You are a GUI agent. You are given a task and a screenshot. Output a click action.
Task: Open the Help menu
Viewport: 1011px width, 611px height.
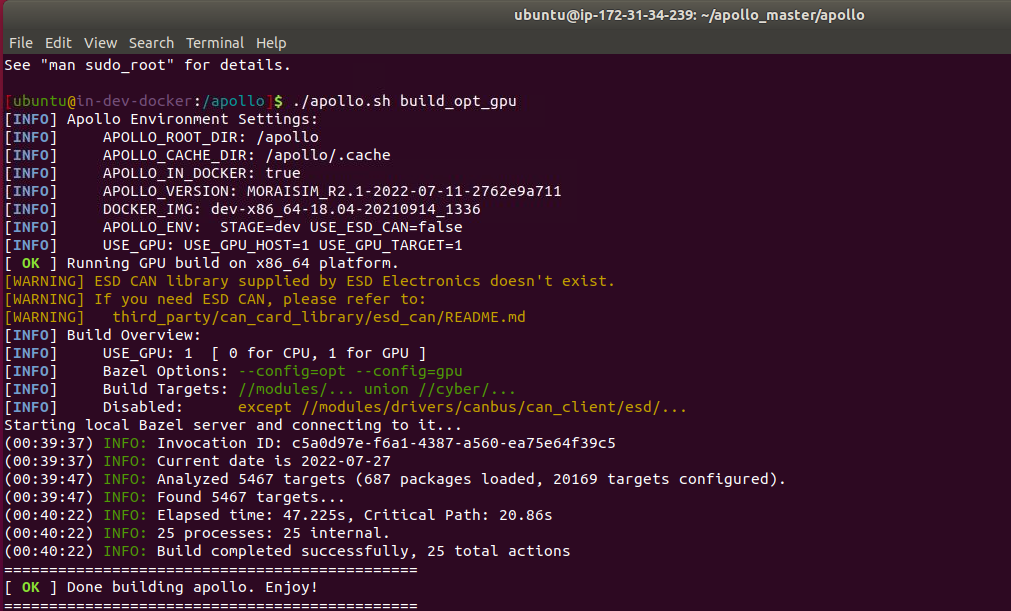pos(271,43)
